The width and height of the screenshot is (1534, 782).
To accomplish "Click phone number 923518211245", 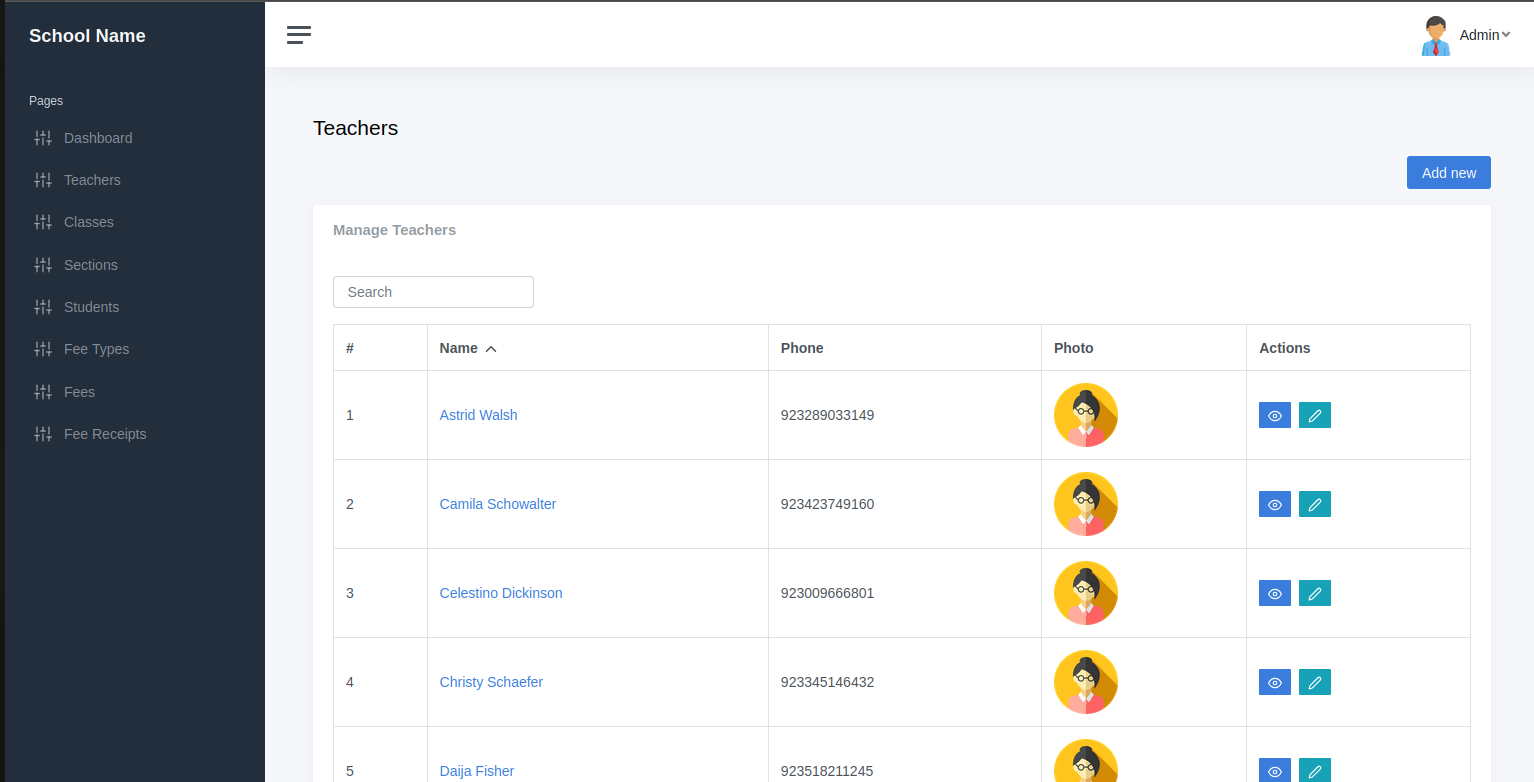I will tap(827, 771).
